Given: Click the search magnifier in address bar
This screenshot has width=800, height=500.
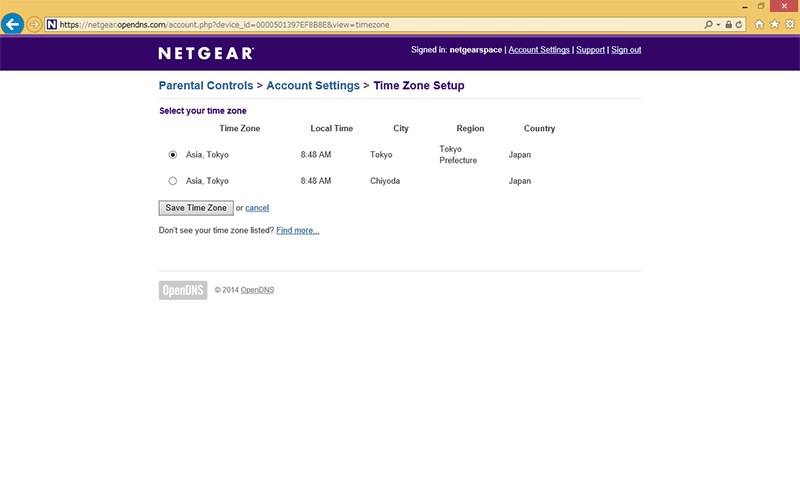Looking at the screenshot, I should pos(709,24).
